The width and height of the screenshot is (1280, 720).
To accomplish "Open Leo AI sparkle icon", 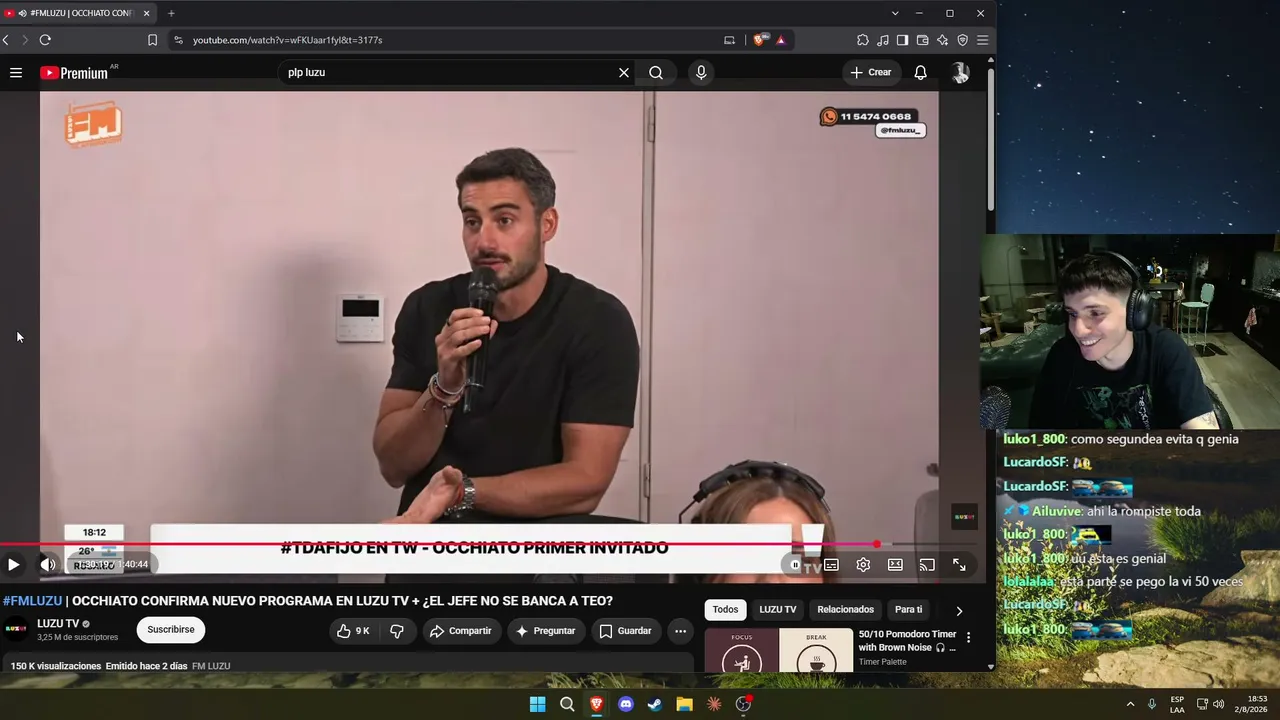I will click(x=942, y=40).
